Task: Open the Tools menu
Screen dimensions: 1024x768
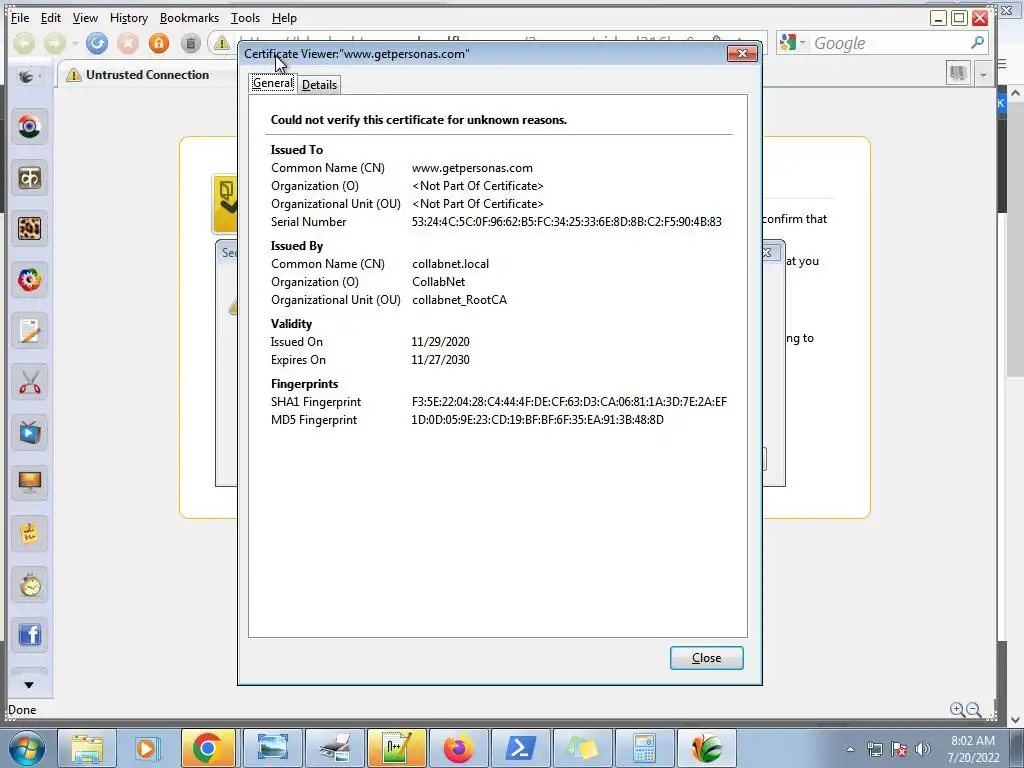Action: click(x=245, y=18)
